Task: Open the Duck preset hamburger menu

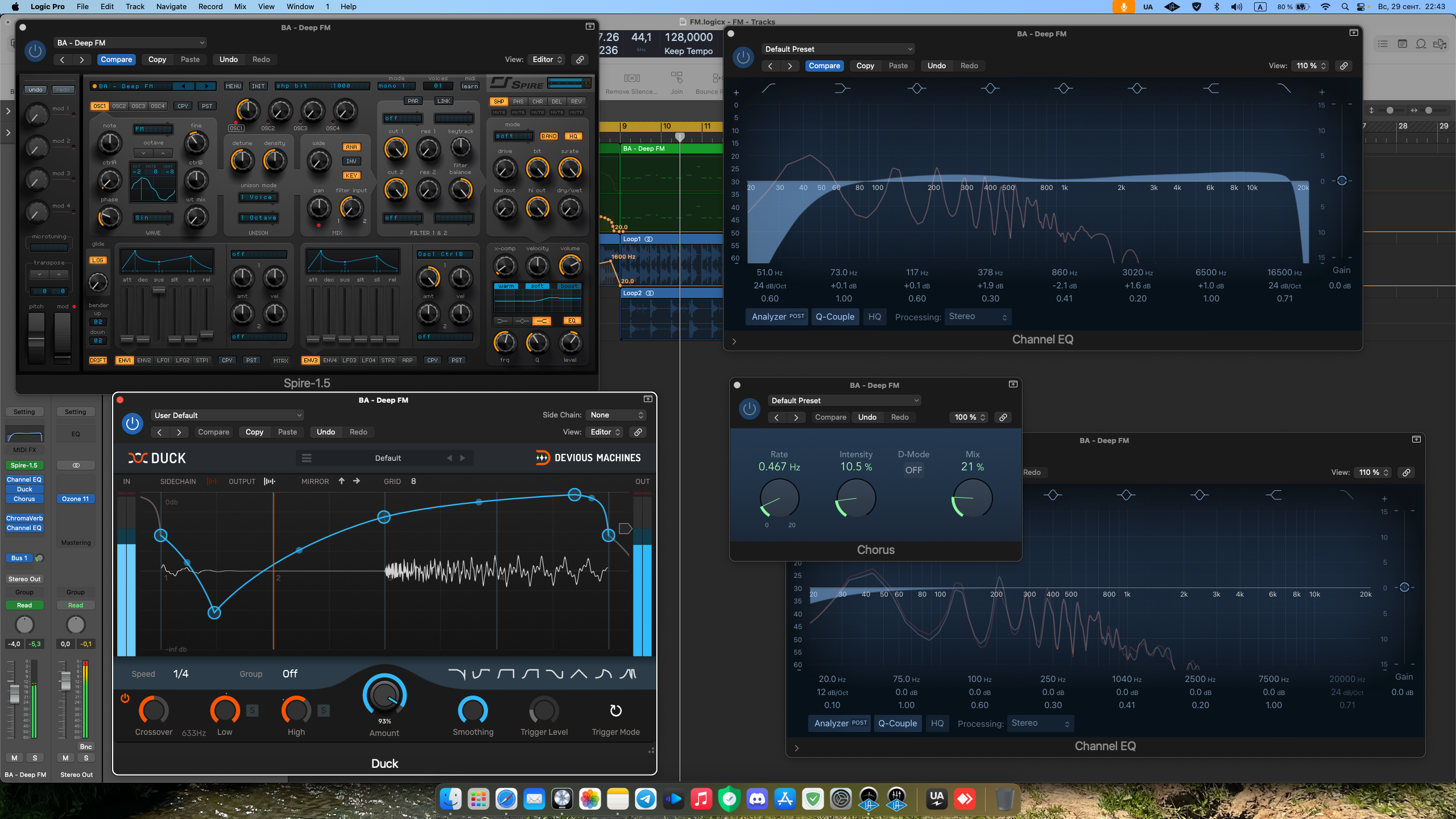Action: point(307,458)
